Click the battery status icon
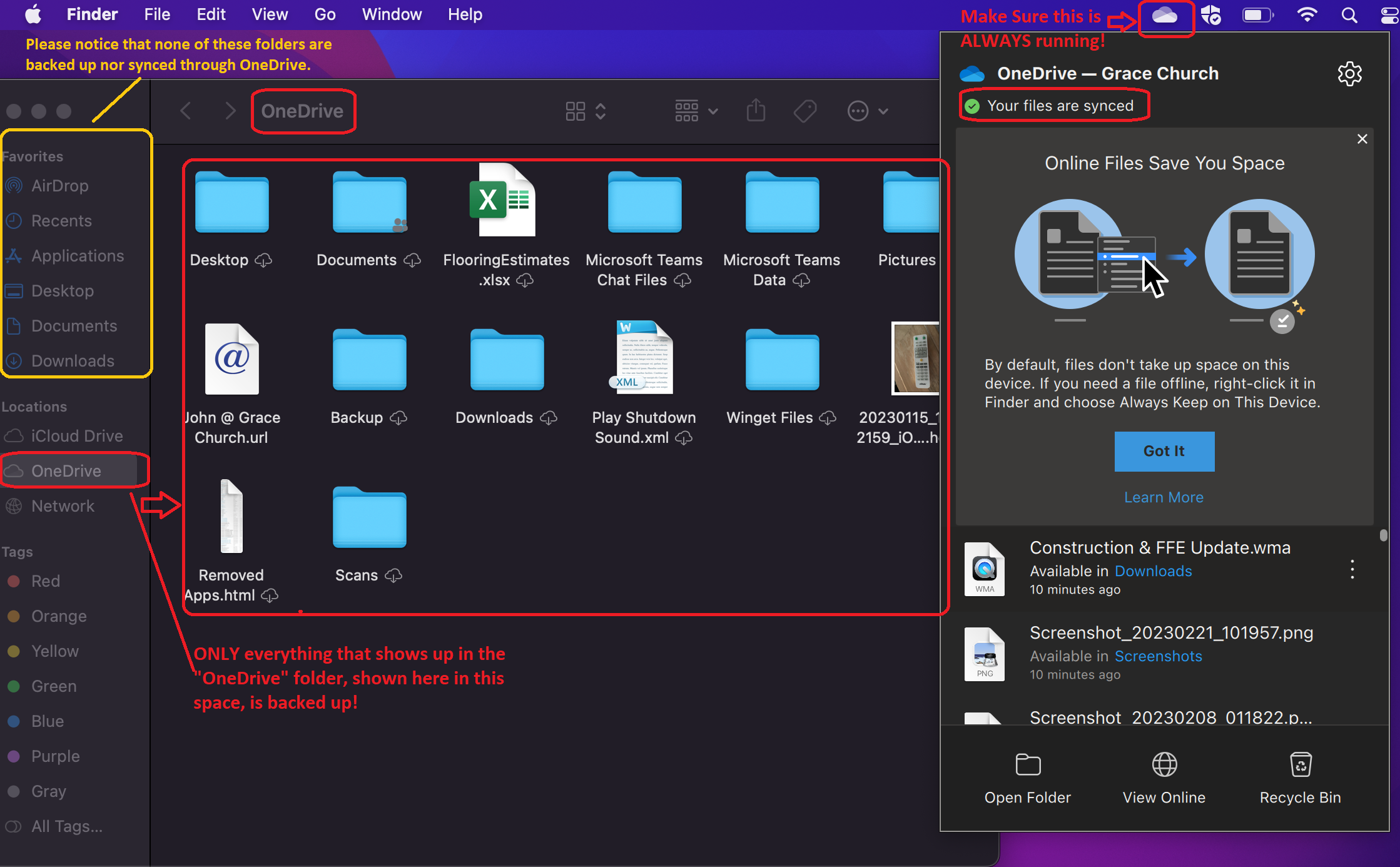This screenshot has width=1400, height=867. click(1257, 15)
